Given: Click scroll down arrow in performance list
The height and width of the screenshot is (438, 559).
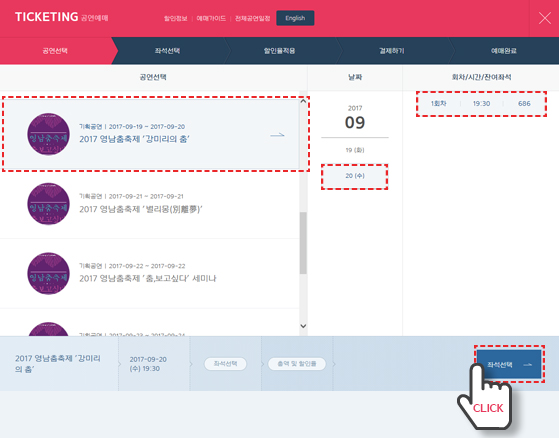Looking at the screenshot, I should click(x=303, y=326).
